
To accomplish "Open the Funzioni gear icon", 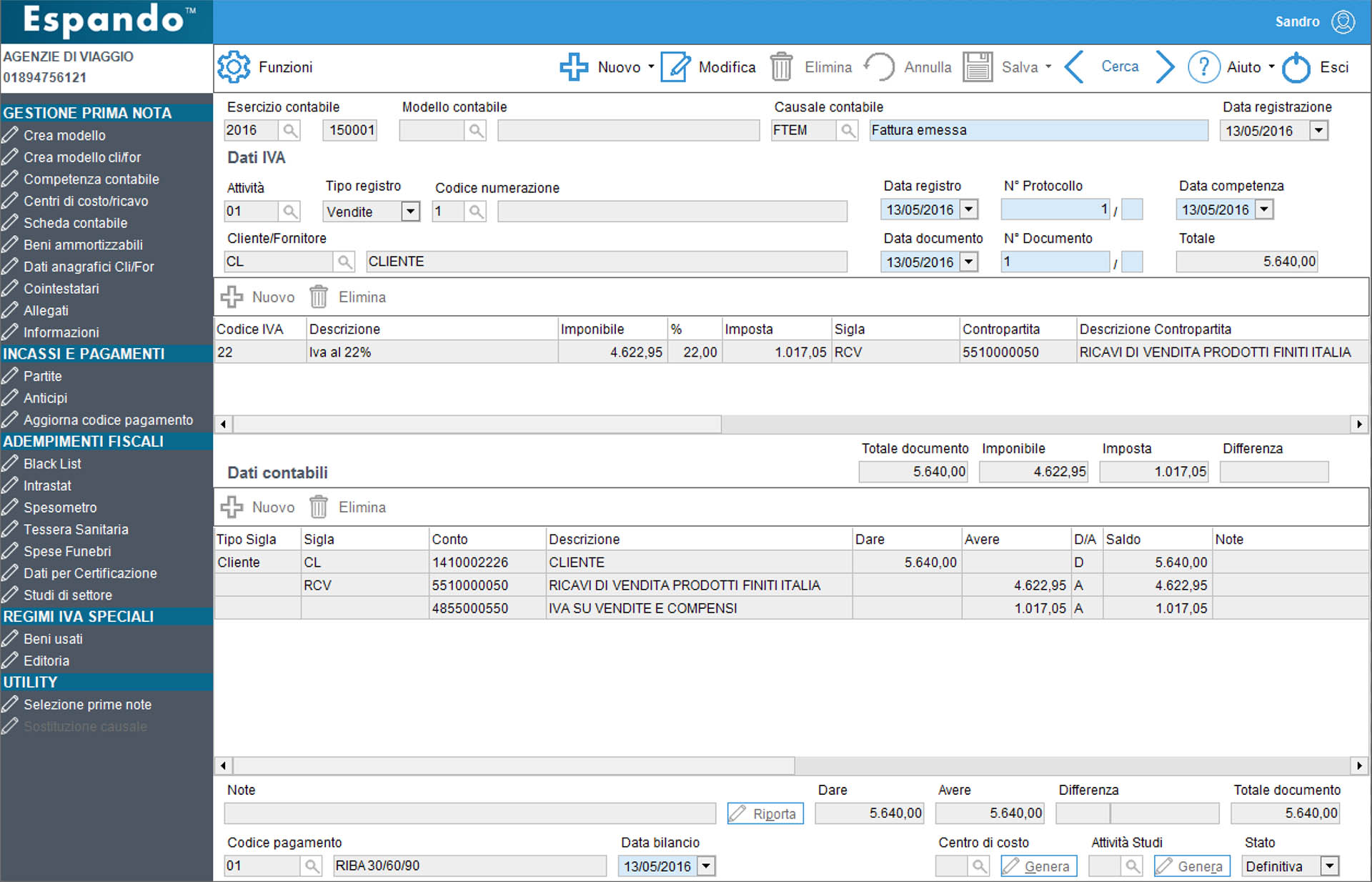I will (234, 67).
